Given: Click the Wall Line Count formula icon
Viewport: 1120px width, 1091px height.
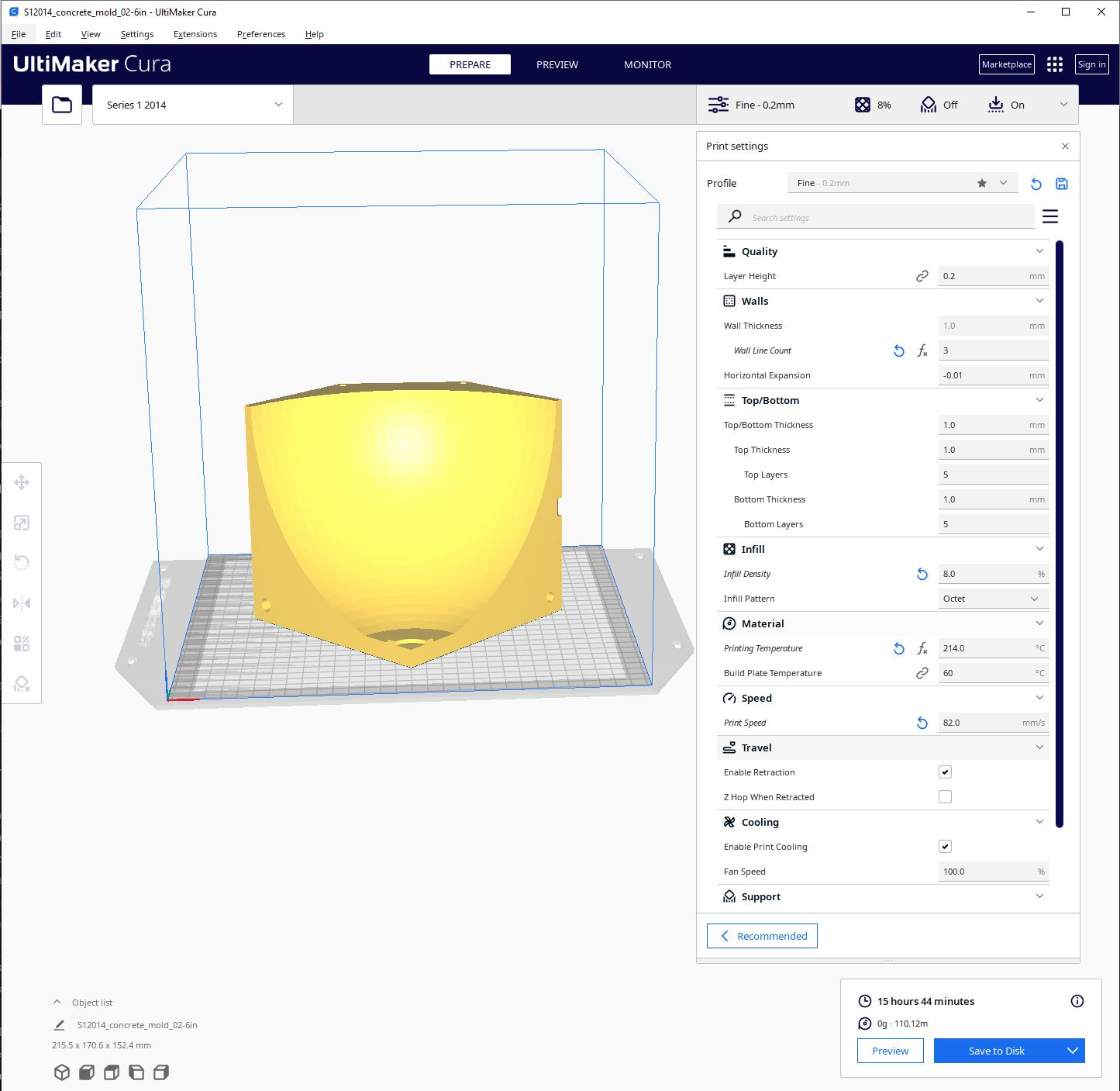Looking at the screenshot, I should (x=922, y=350).
